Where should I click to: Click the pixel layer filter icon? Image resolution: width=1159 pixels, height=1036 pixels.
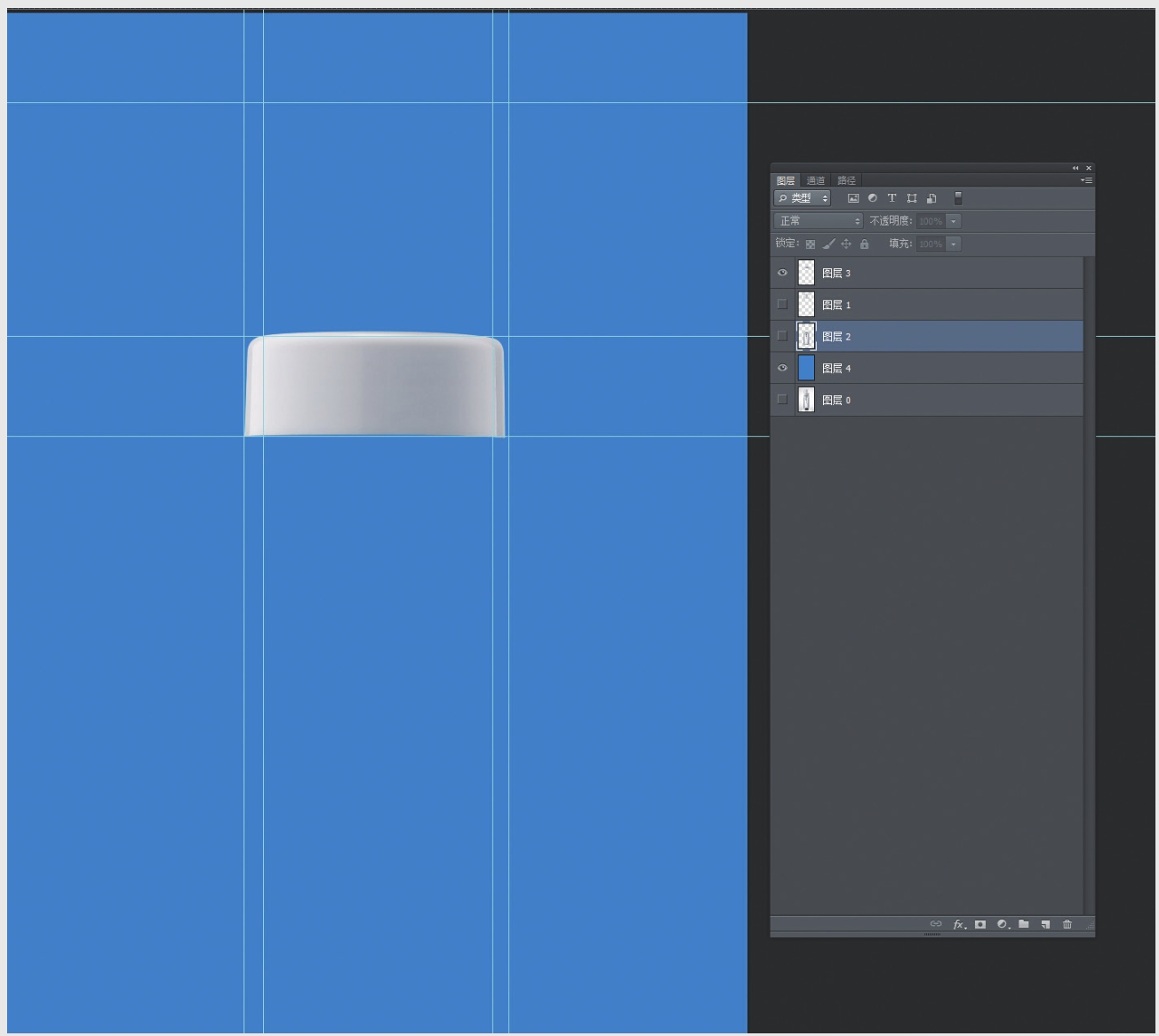[853, 198]
